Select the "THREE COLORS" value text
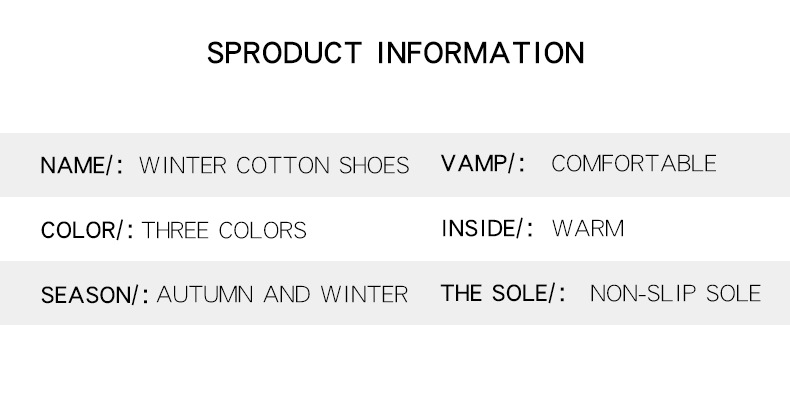 point(224,231)
